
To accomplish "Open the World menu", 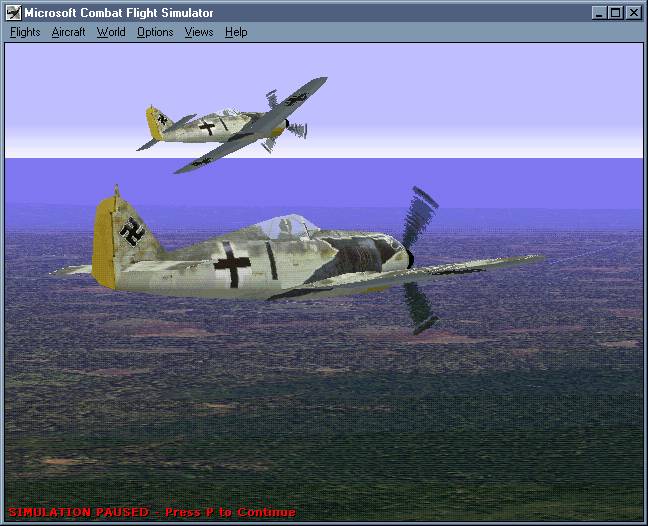I will [x=111, y=32].
